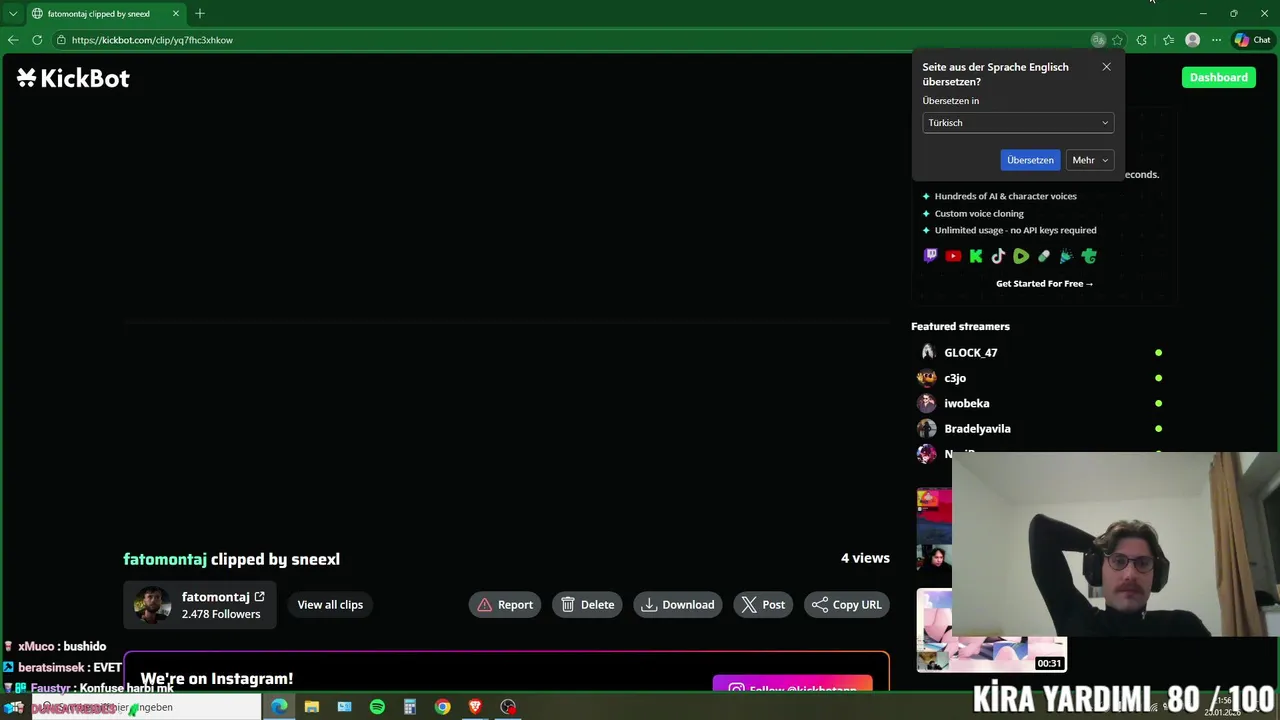Click the Rumble platform icon
The width and height of the screenshot is (1280, 720).
coord(1021,256)
